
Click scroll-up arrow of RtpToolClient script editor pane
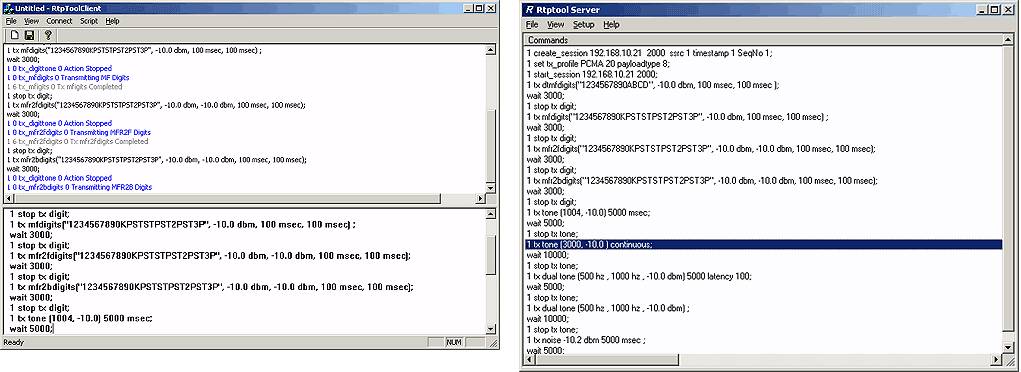coord(491,214)
